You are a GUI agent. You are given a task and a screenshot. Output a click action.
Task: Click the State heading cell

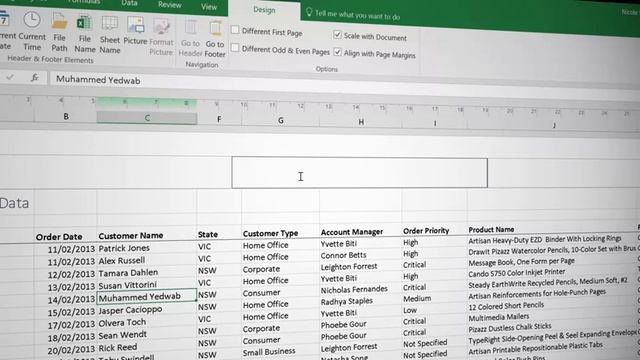pyautogui.click(x=208, y=234)
